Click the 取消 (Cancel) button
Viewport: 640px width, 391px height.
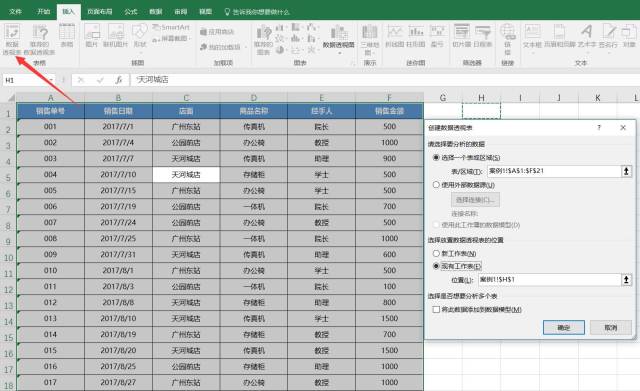point(611,327)
